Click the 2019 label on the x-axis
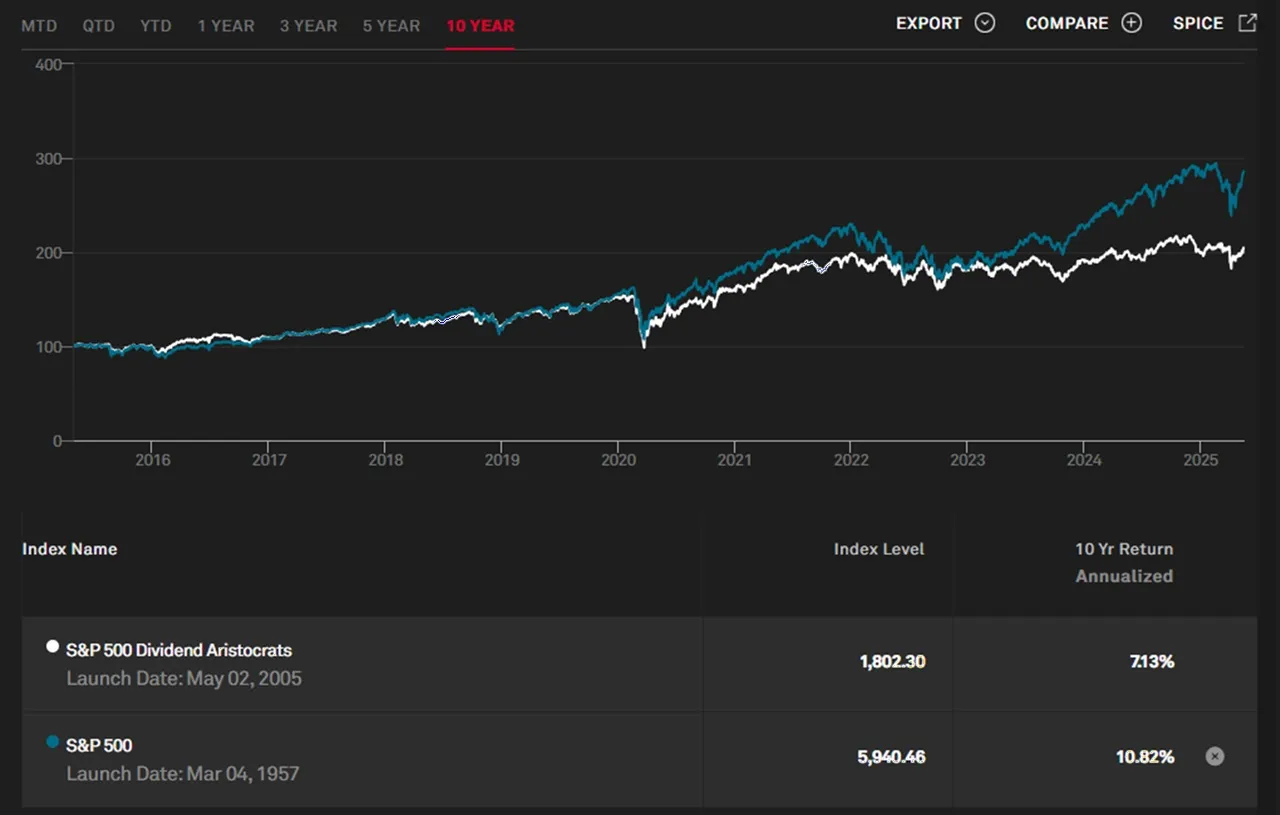The height and width of the screenshot is (815, 1280). click(x=502, y=460)
